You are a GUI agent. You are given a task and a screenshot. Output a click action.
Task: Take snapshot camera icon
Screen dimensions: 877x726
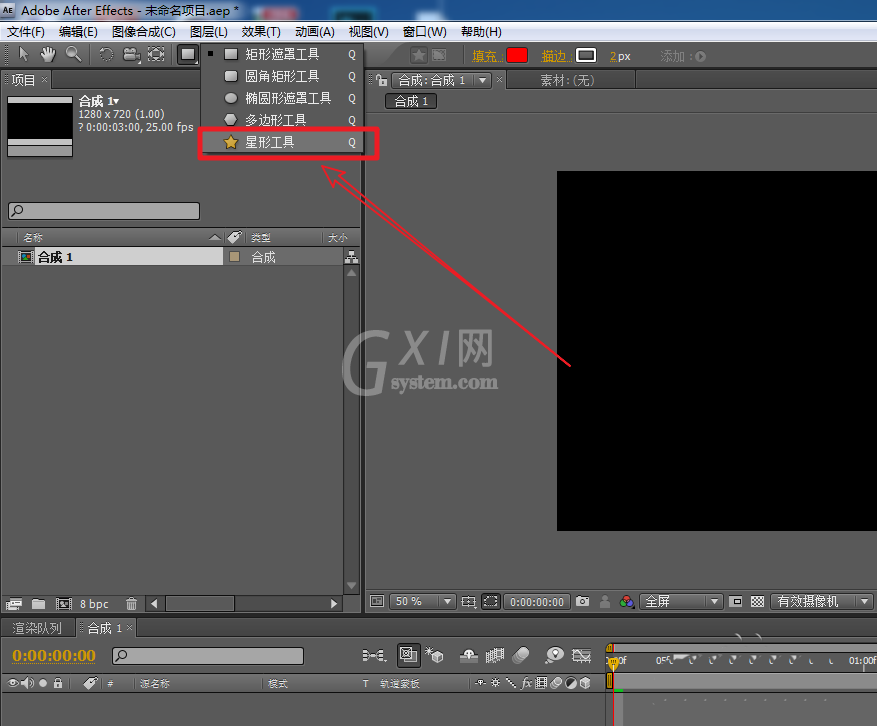582,601
